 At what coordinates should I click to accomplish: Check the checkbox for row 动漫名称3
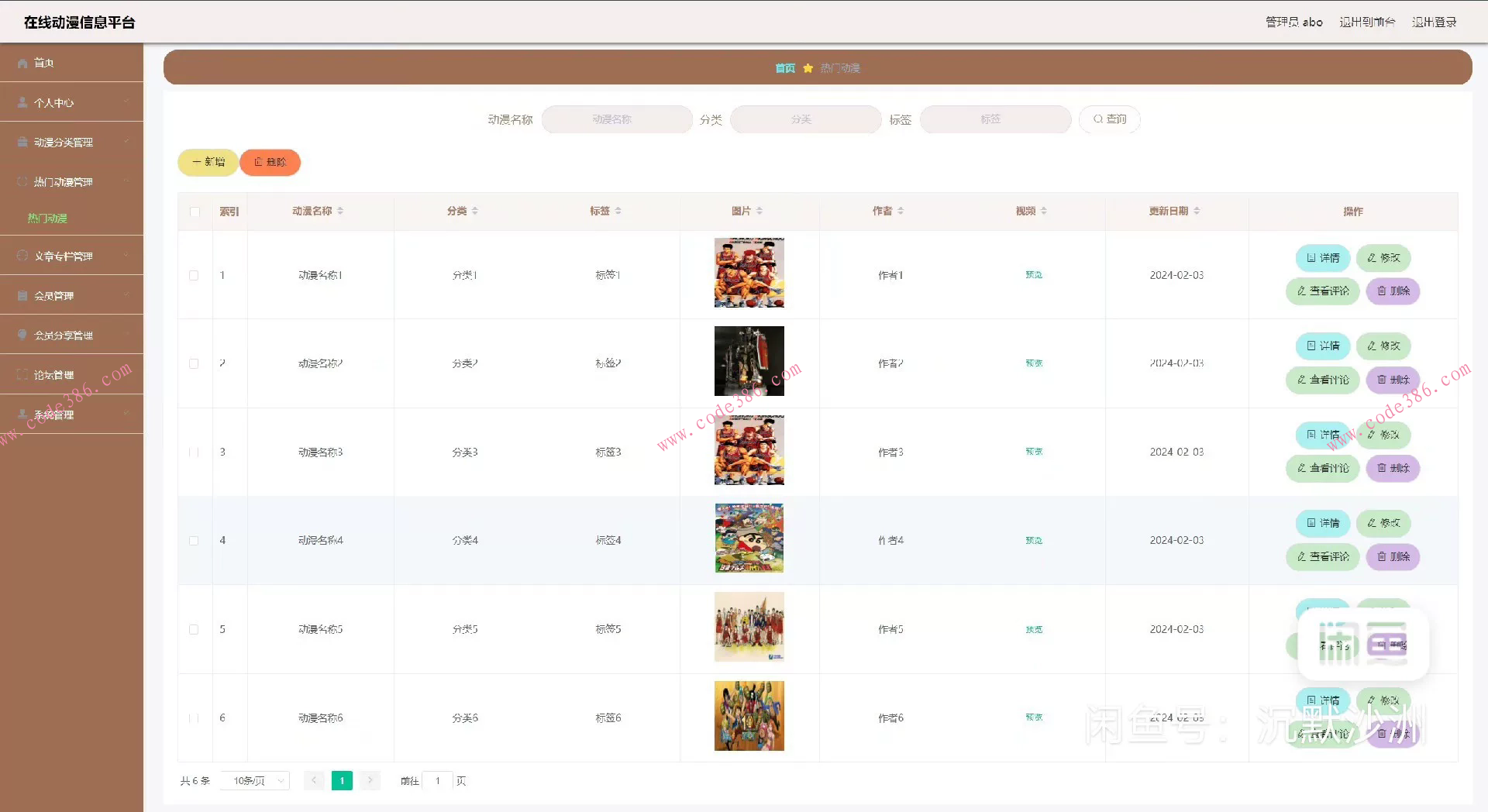[194, 452]
